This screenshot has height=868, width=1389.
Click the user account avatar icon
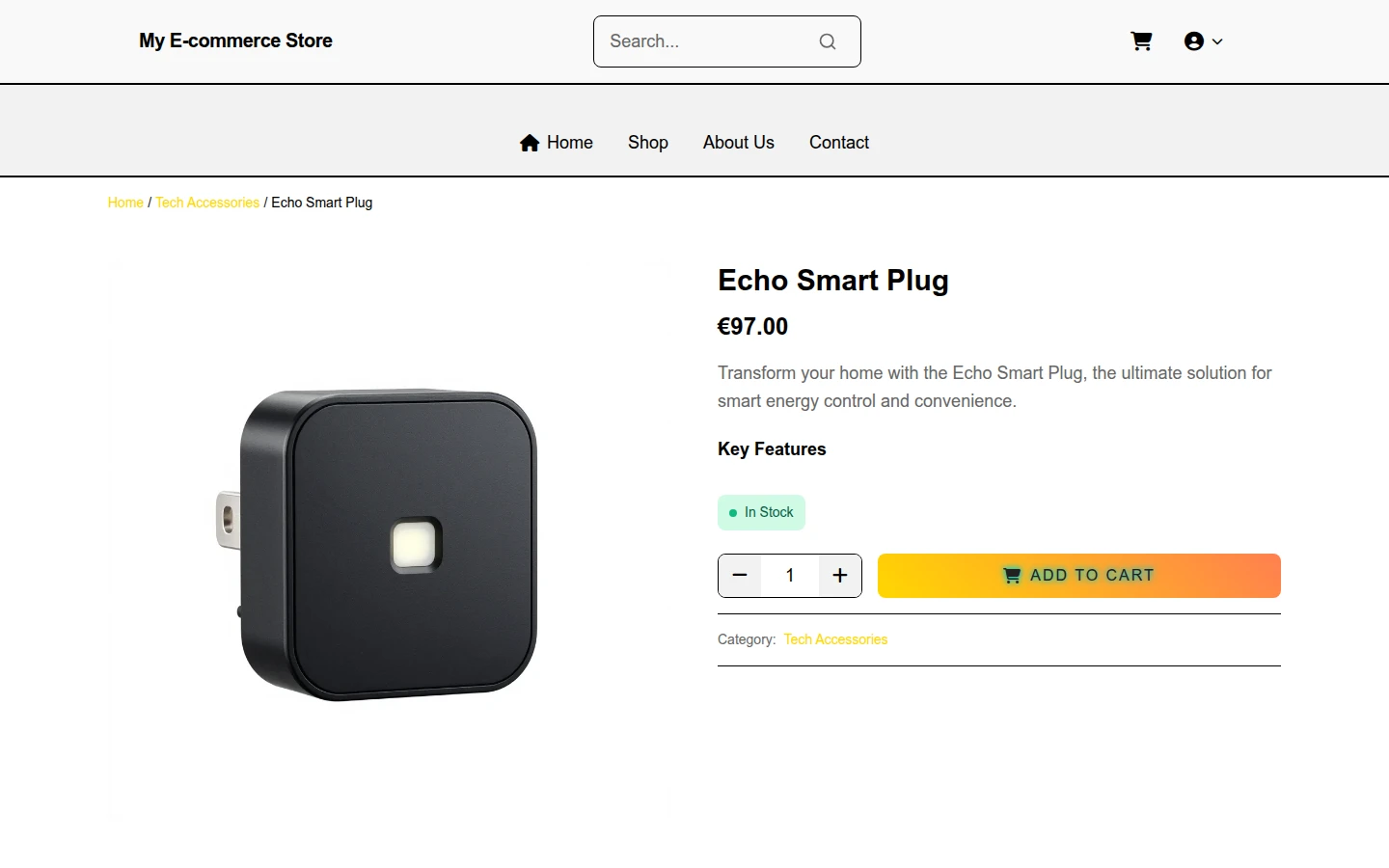tap(1194, 41)
